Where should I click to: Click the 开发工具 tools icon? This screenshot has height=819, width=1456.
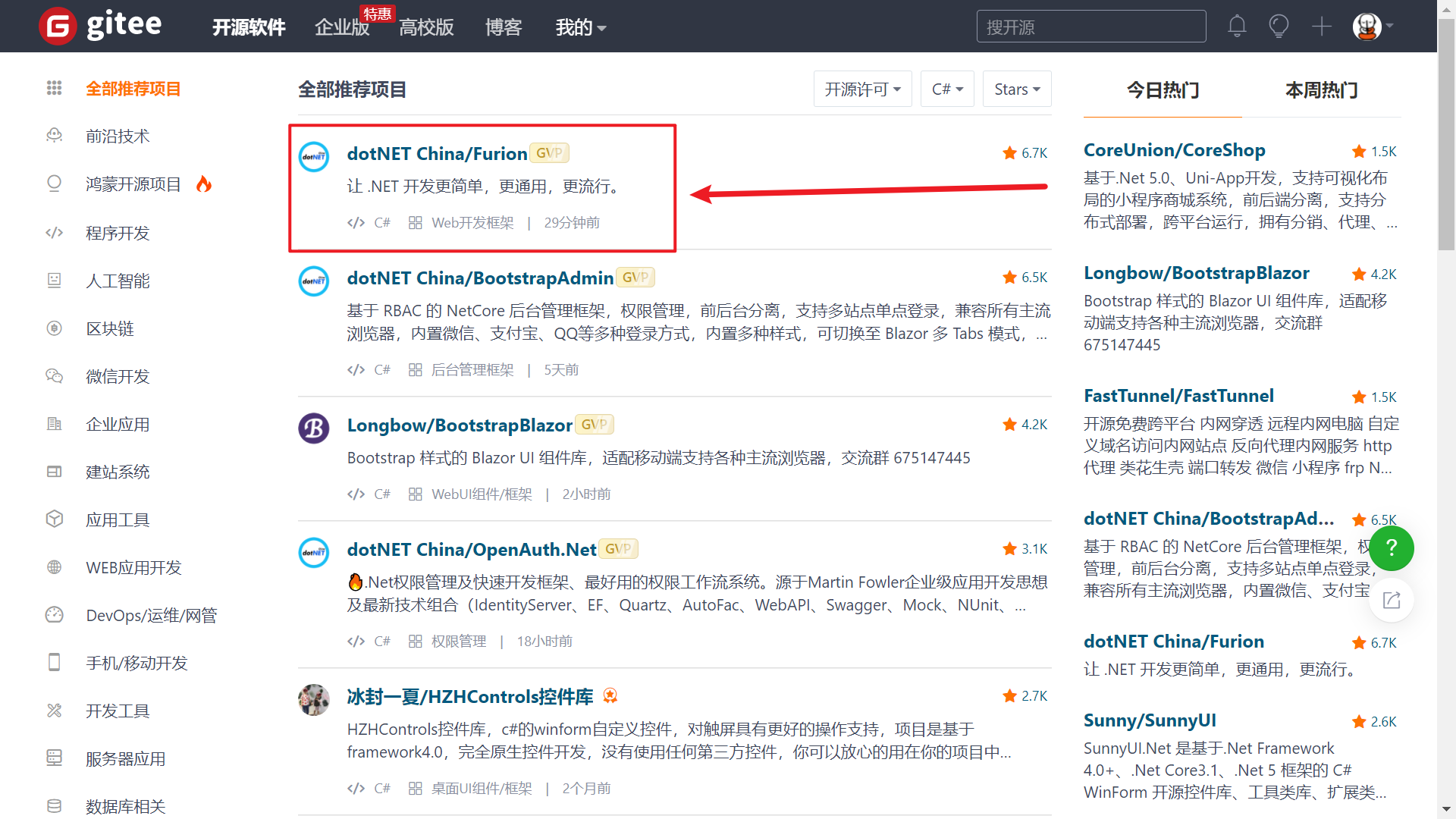pos(54,710)
